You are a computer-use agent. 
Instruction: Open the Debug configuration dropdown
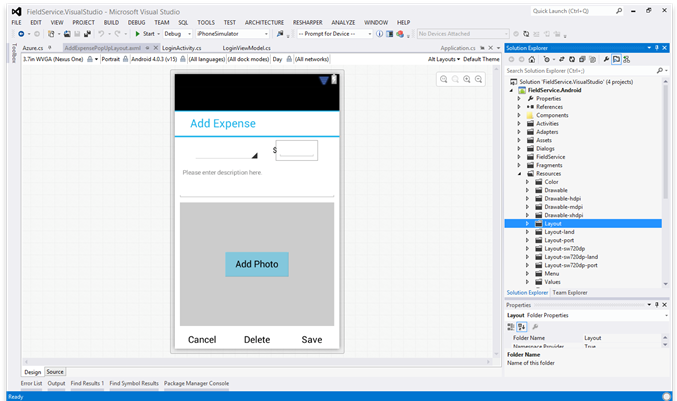(175, 34)
